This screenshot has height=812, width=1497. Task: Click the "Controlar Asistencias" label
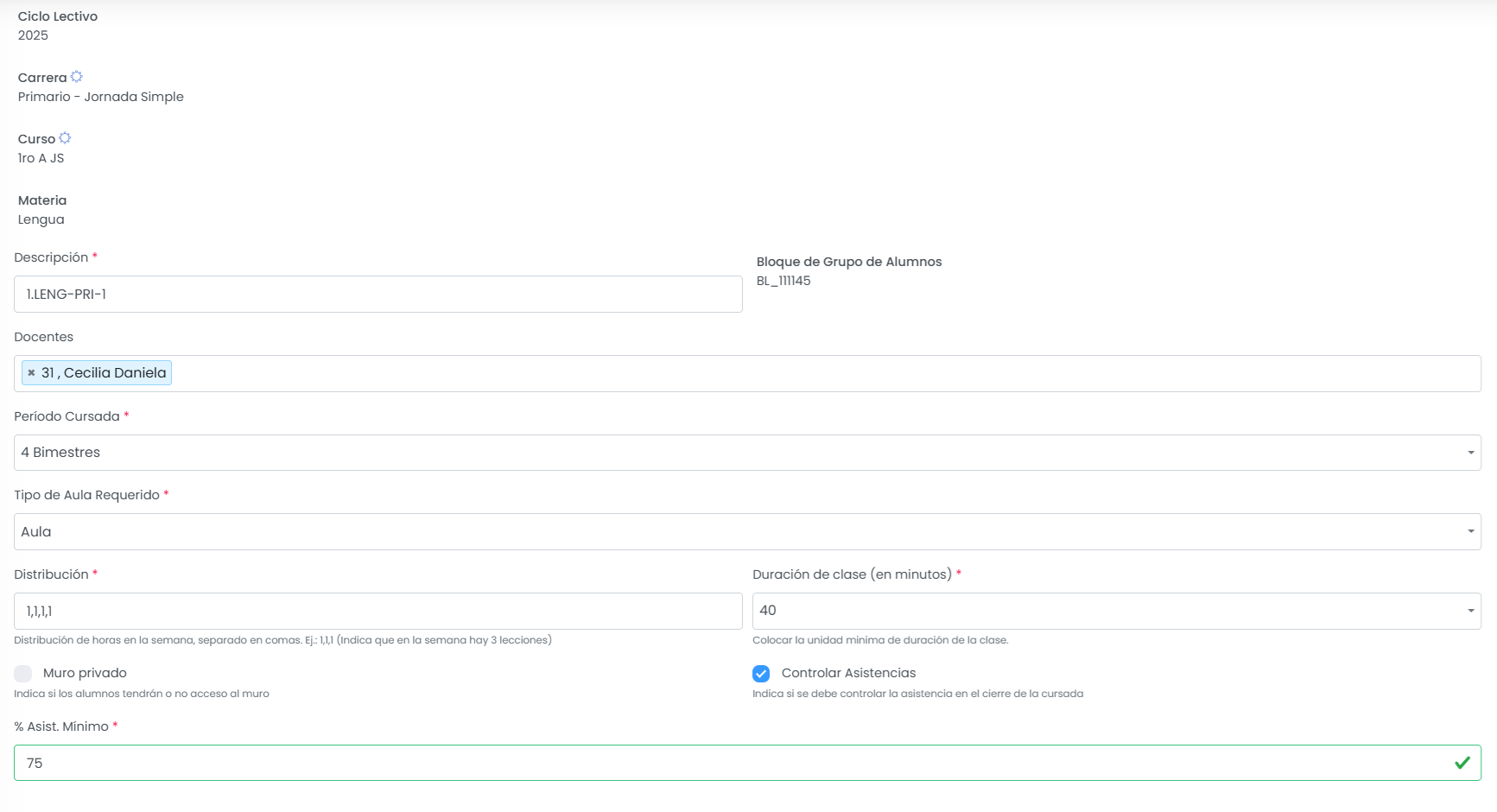click(x=848, y=673)
